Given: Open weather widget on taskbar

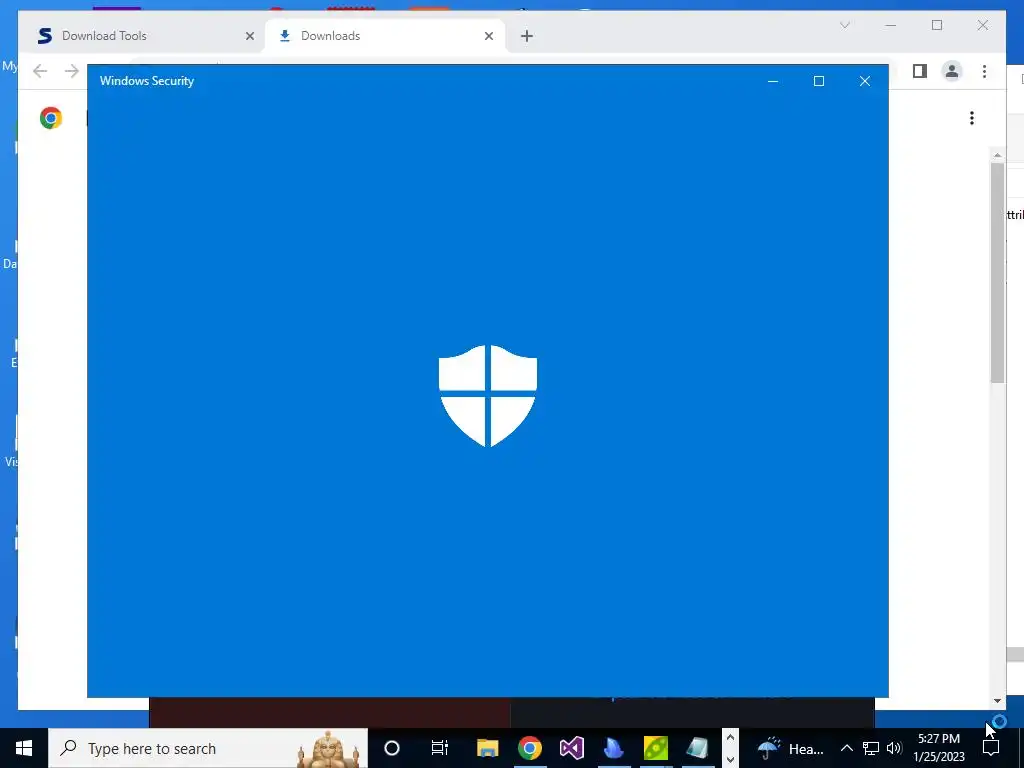Looking at the screenshot, I should pos(791,748).
